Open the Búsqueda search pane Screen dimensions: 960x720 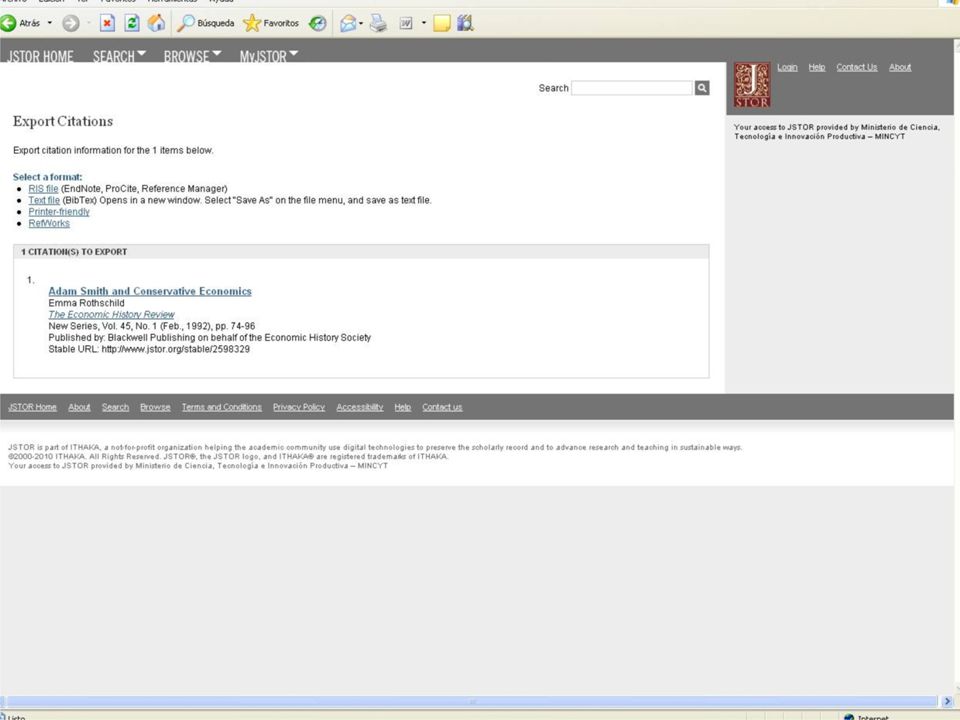[x=206, y=23]
